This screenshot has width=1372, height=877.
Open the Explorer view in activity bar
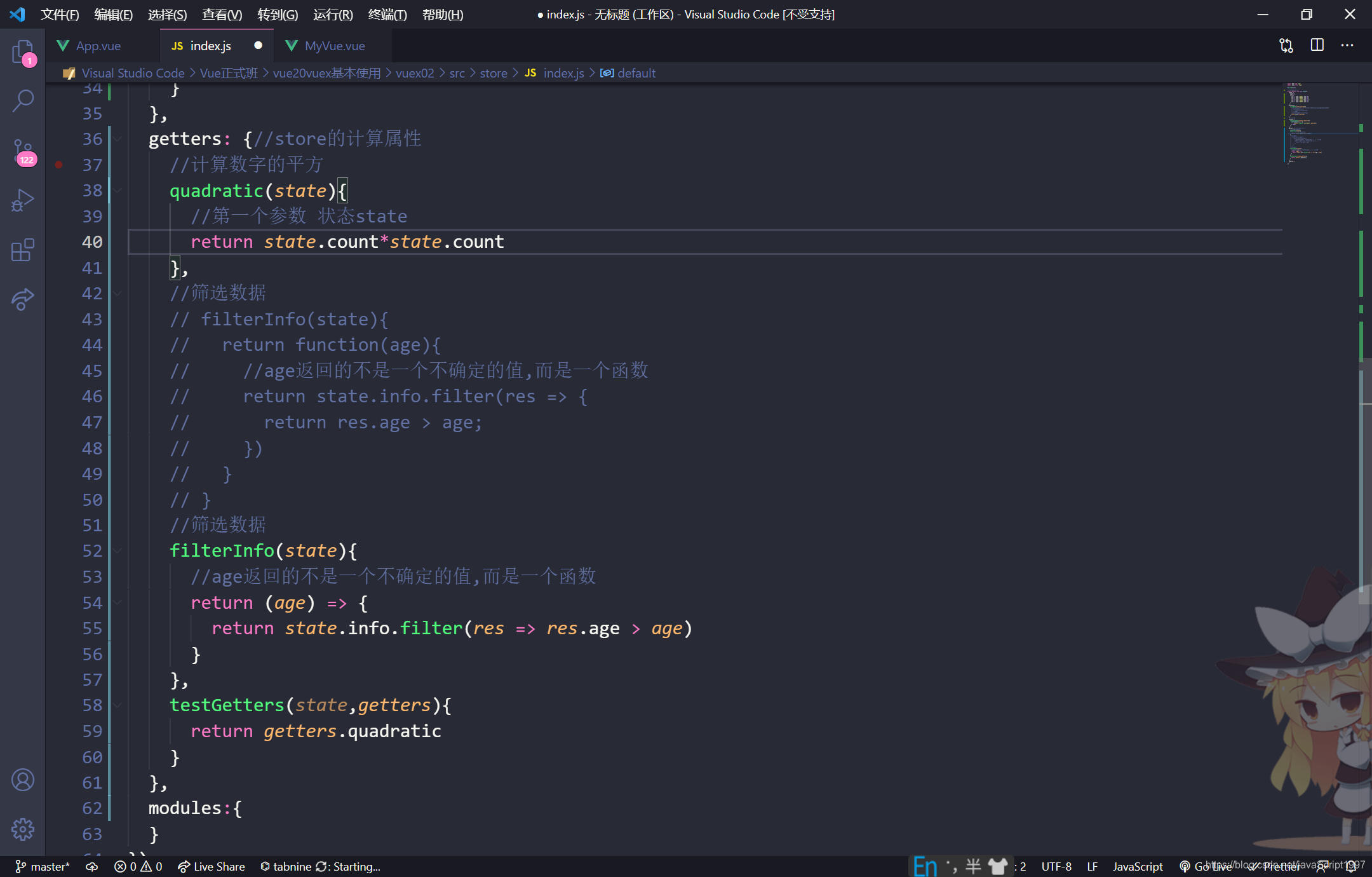pyautogui.click(x=23, y=51)
